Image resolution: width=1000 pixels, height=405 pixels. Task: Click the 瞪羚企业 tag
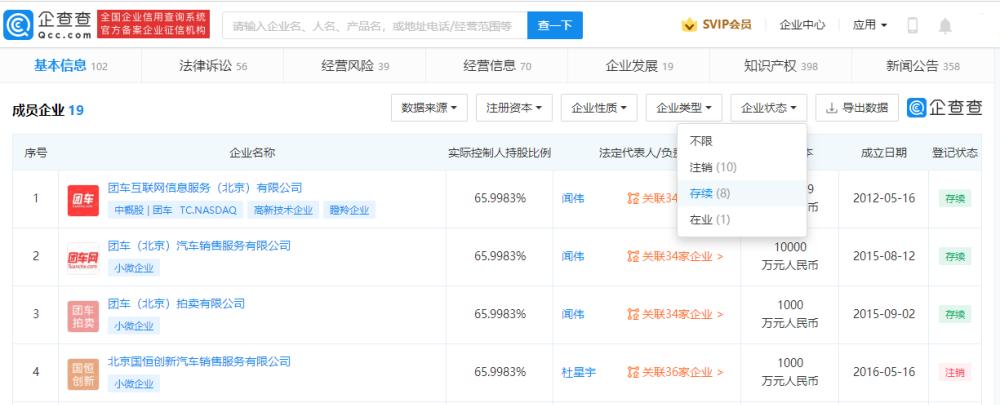pos(349,210)
